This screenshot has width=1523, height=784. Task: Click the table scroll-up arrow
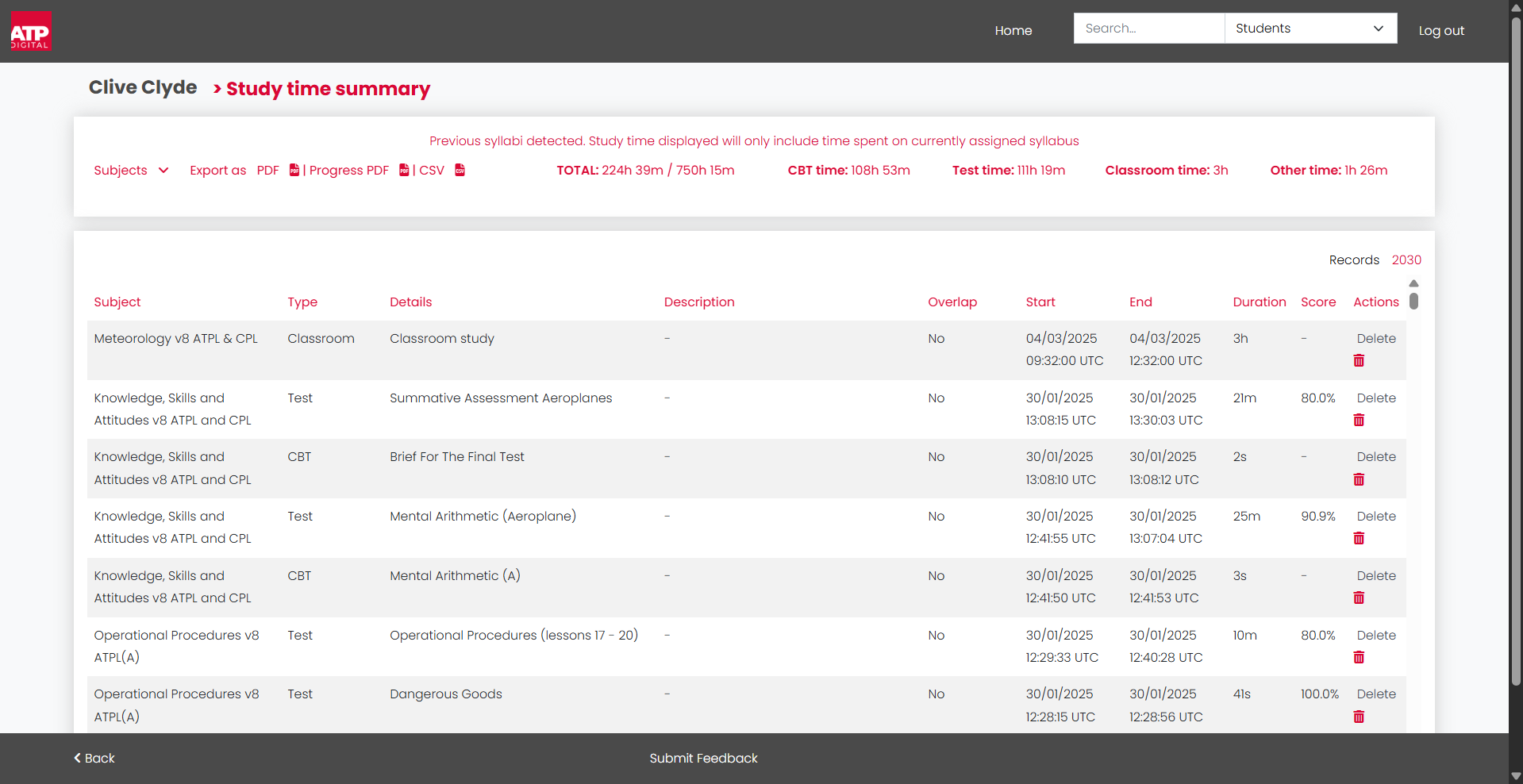tap(1413, 283)
